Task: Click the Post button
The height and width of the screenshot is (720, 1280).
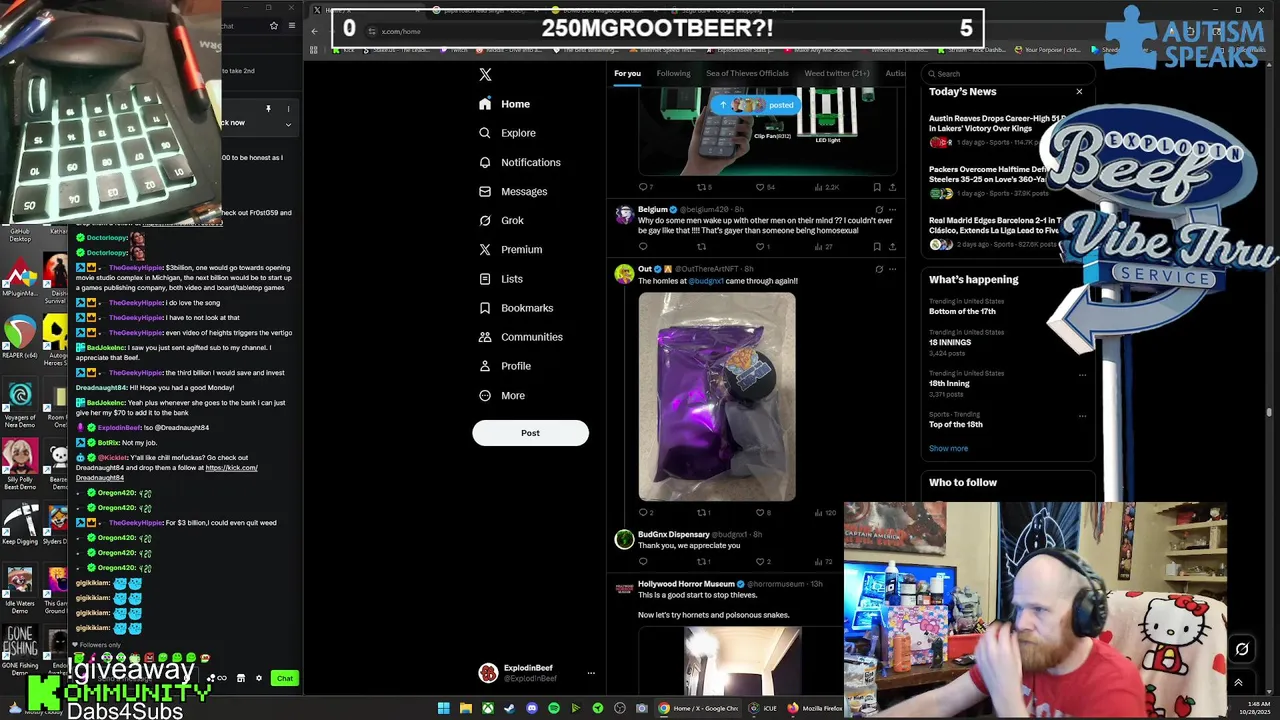Action: coord(530,433)
